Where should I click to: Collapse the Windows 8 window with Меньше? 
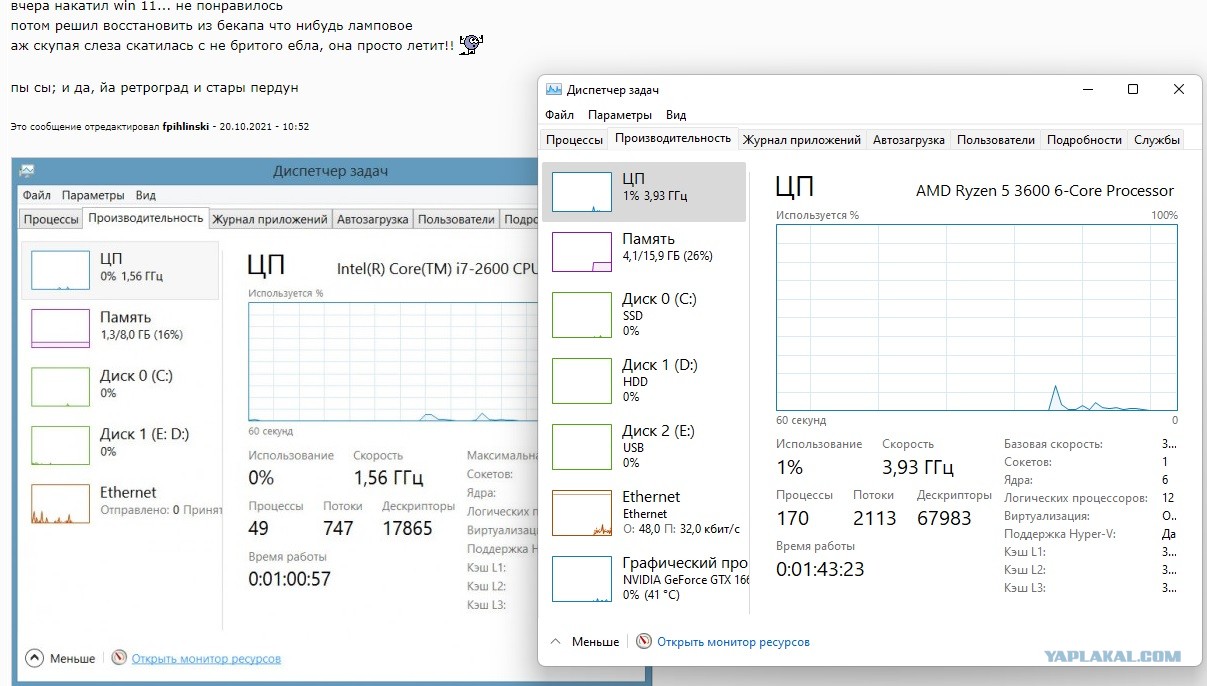click(60, 659)
